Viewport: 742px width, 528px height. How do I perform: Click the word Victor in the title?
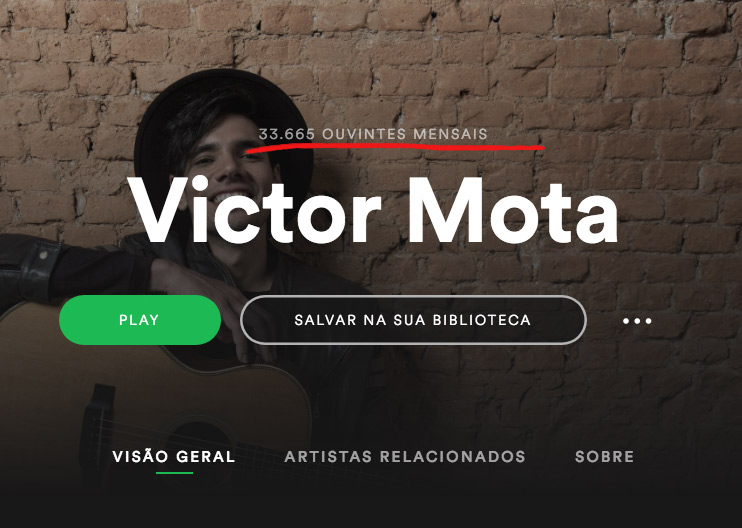coord(254,211)
